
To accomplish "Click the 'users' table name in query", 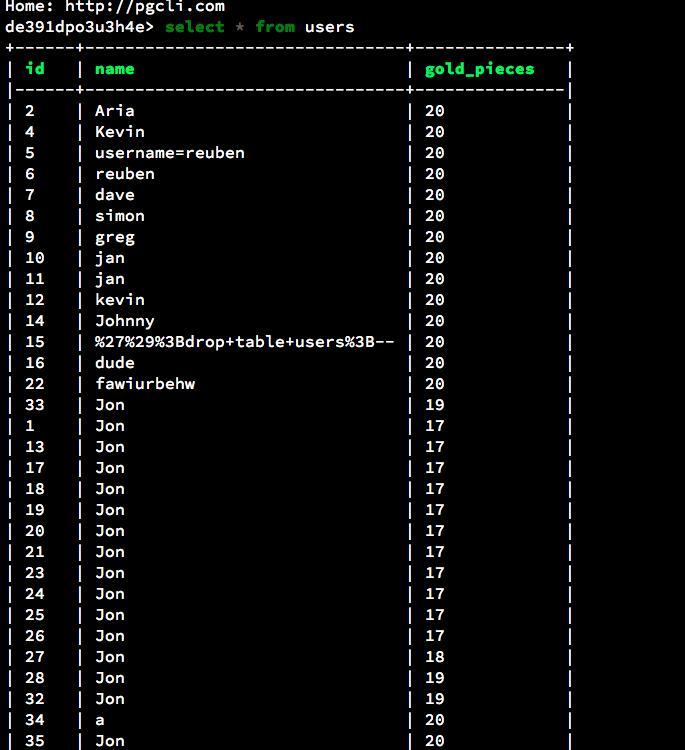I will pyautogui.click(x=330, y=27).
